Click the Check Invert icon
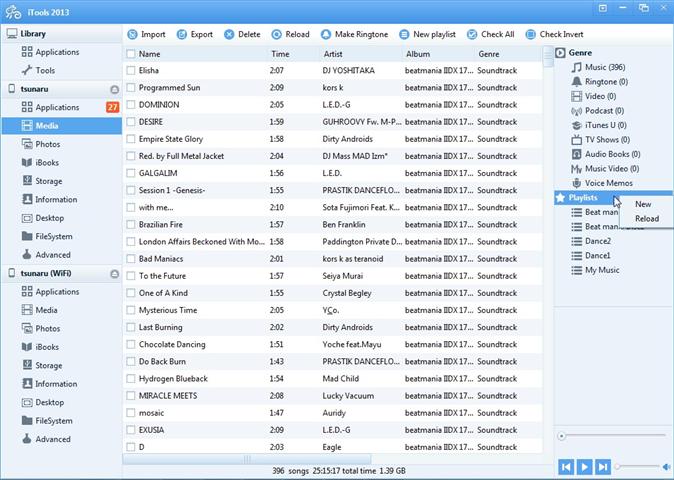This screenshot has width=674, height=480. [531, 34]
